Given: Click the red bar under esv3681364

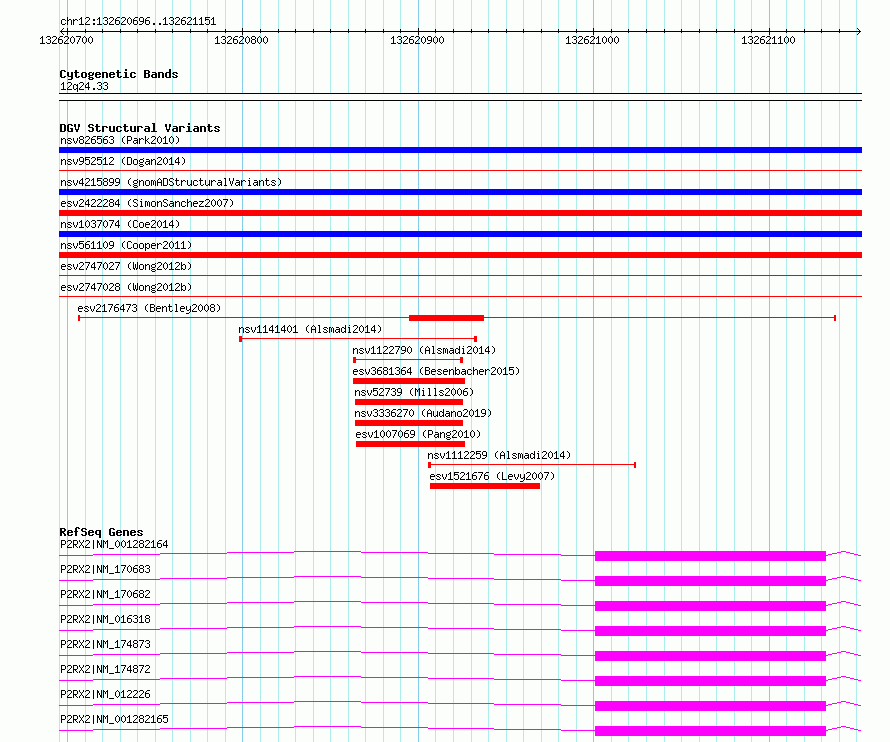Looking at the screenshot, I should coord(409,381).
